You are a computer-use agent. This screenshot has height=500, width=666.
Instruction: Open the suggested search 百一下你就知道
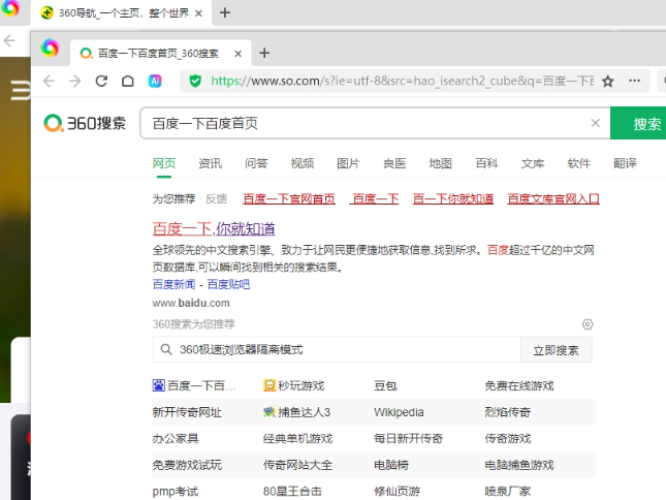(x=453, y=199)
